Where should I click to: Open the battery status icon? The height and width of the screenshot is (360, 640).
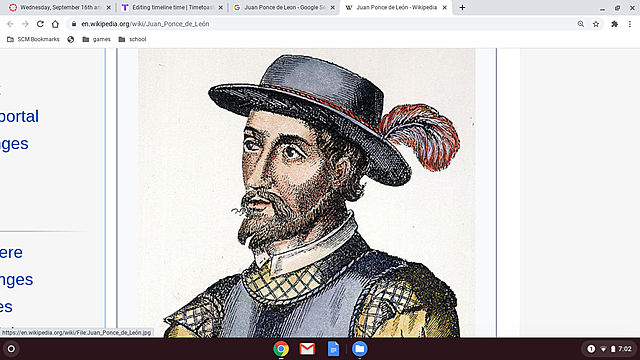coord(613,349)
